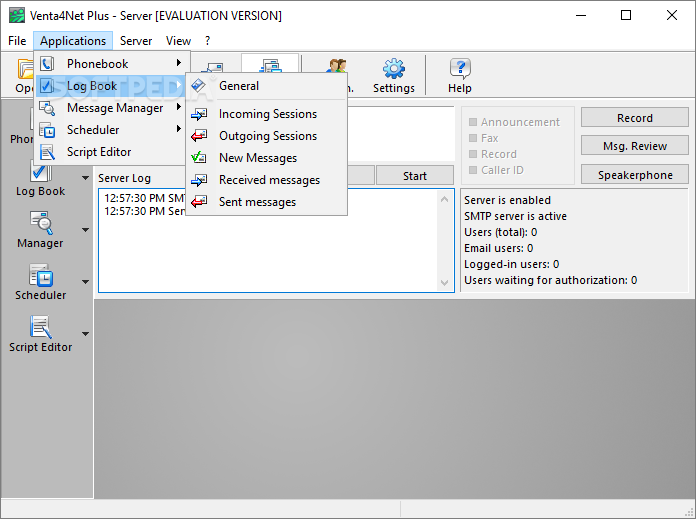The image size is (696, 519).
Task: Click 'Logged-in users: 0' status line
Action: [511, 264]
